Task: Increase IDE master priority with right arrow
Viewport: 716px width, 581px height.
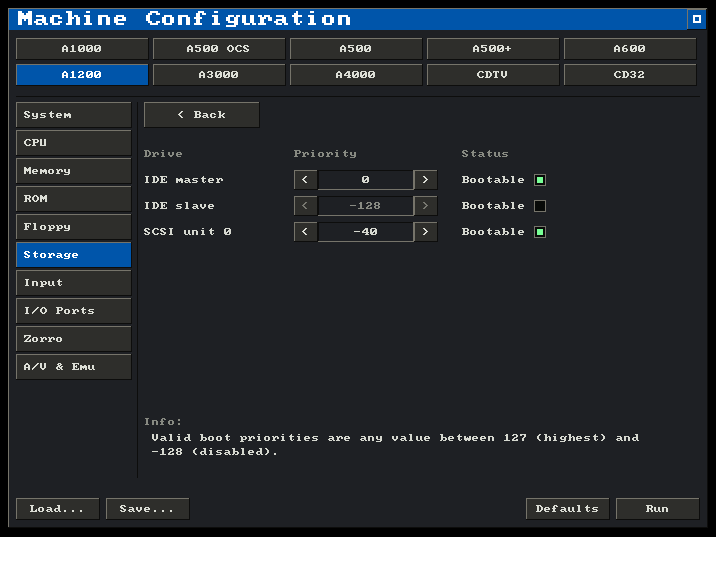Action: 426,180
